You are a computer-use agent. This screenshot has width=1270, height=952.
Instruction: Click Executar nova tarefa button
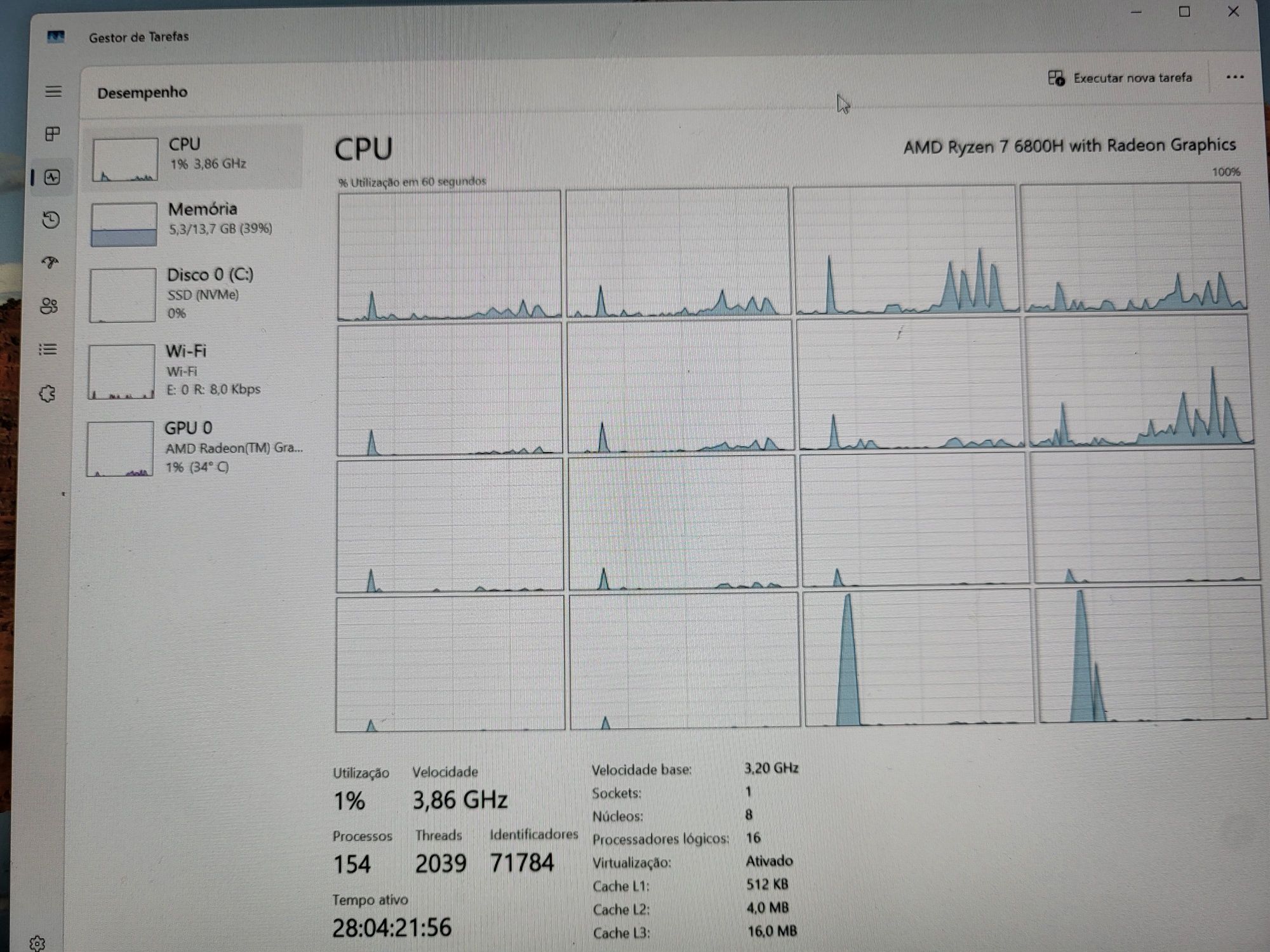click(x=1120, y=78)
